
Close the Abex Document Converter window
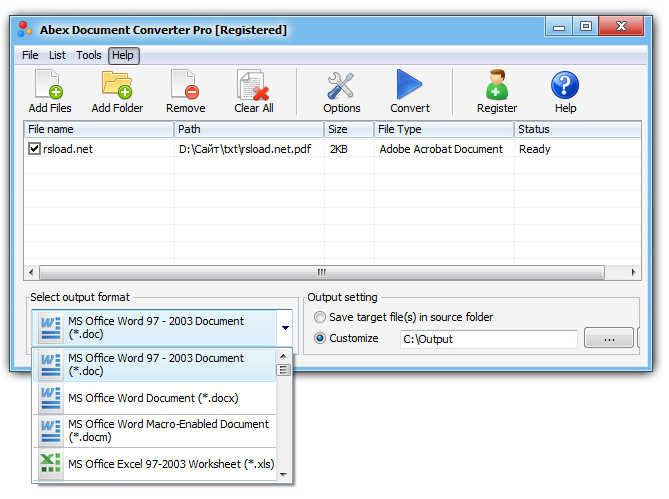pyautogui.click(x=622, y=26)
